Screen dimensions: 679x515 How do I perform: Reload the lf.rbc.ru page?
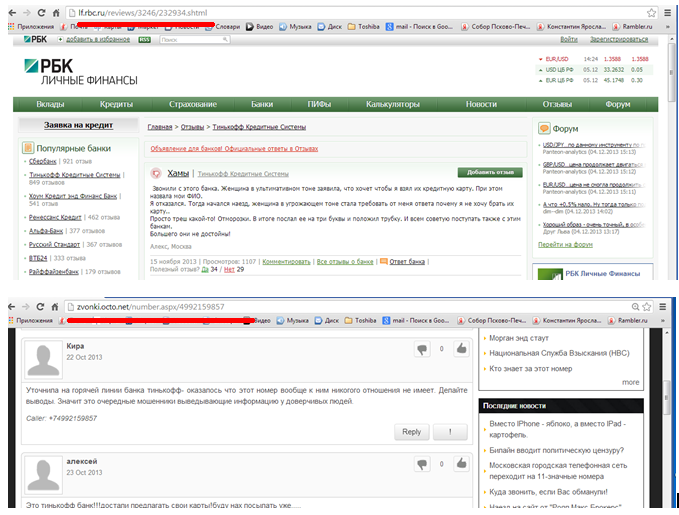click(x=41, y=13)
